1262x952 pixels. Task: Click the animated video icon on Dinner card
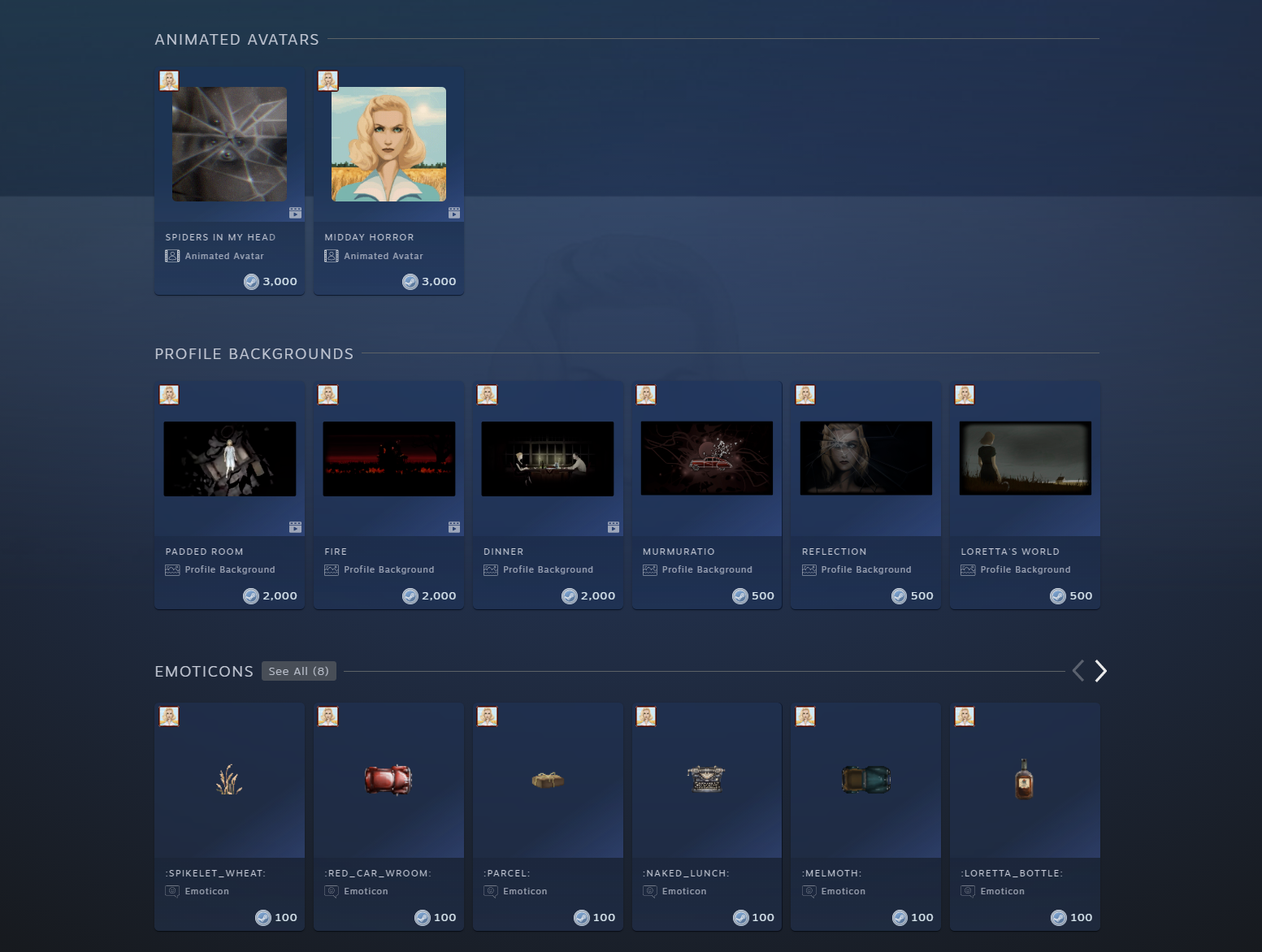(614, 527)
